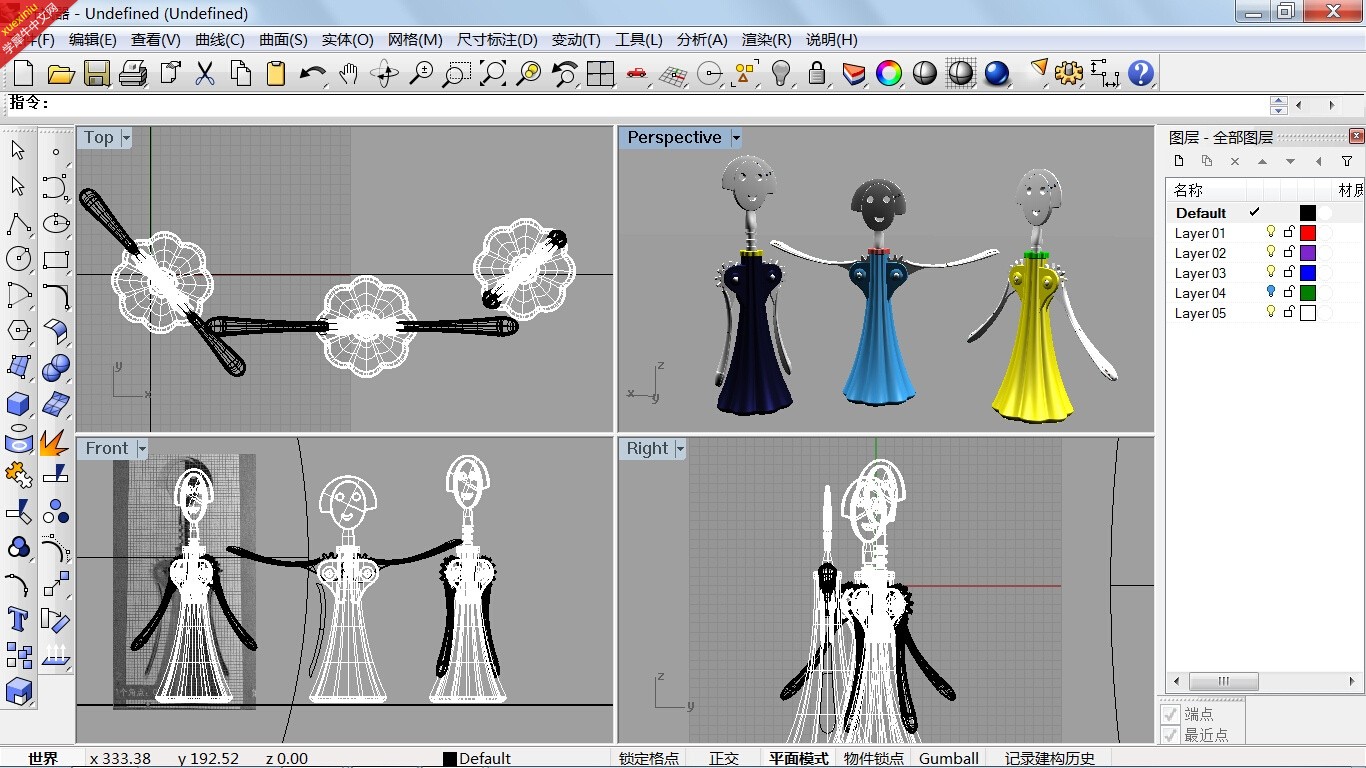Choose the Text tool with the T icon
This screenshot has height=768, width=1366.
point(19,618)
